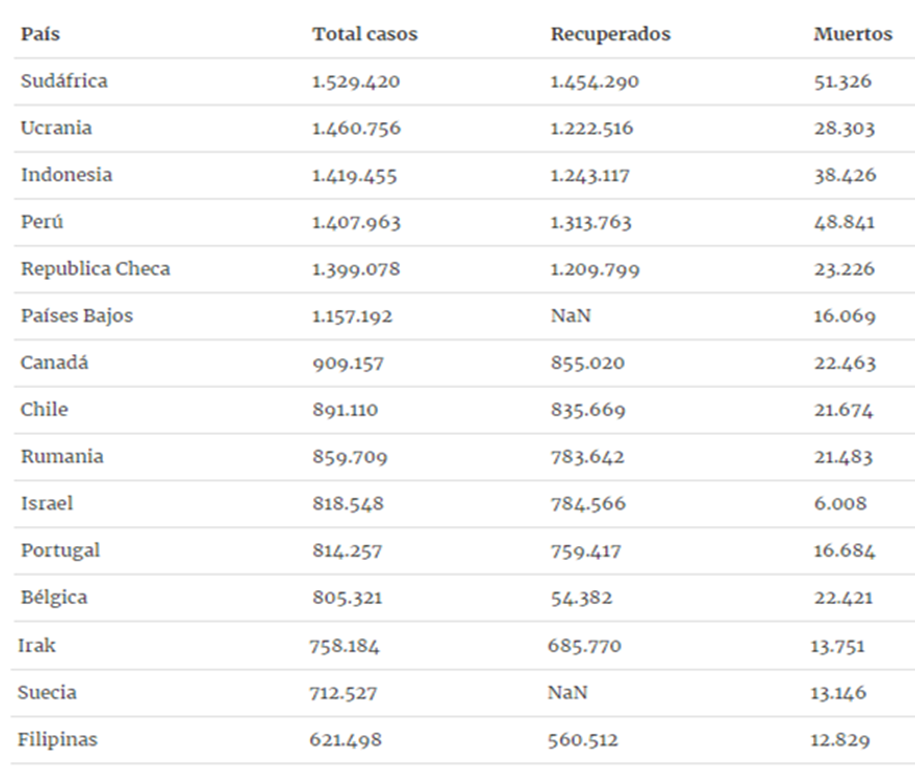
Task: Click the Recuperados column header
Action: pyautogui.click(x=610, y=34)
